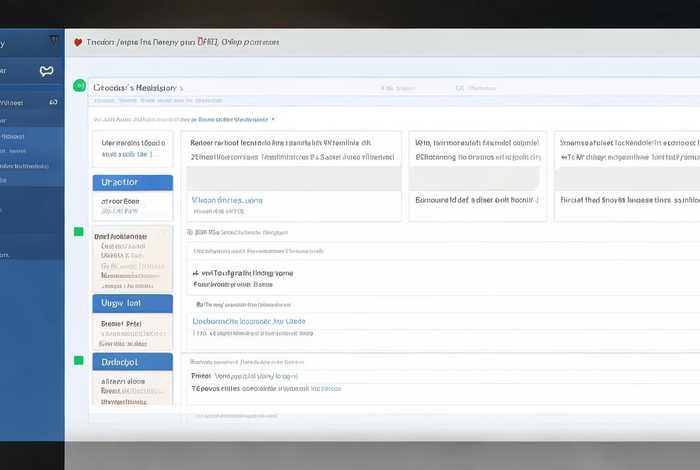Expand the chevron after the Cieodas's Healalgiory heading
Screen dimensions: 700x470
181,88
